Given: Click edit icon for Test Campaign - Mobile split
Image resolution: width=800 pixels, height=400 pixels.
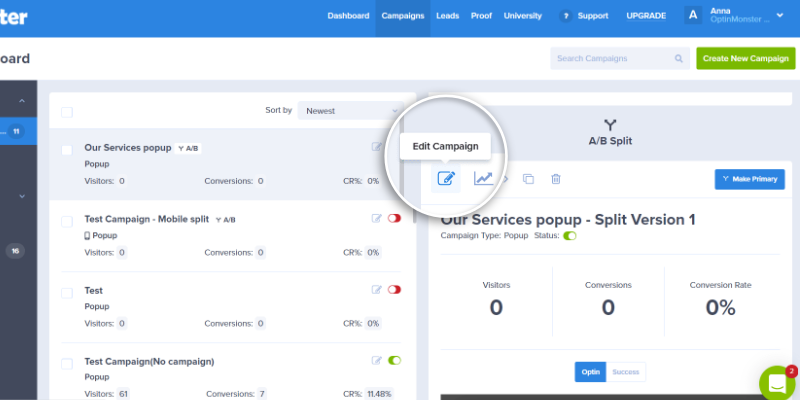Looking at the screenshot, I should pos(377,218).
